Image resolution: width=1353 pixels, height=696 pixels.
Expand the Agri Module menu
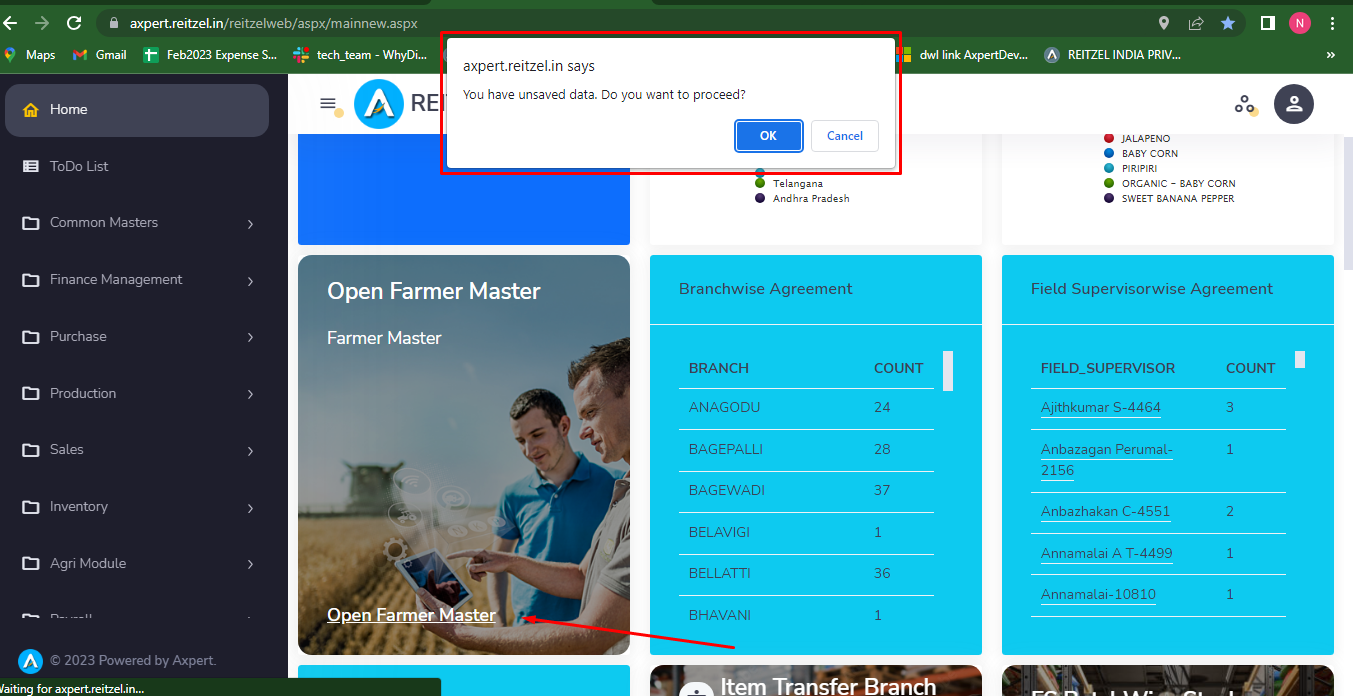tap(136, 564)
